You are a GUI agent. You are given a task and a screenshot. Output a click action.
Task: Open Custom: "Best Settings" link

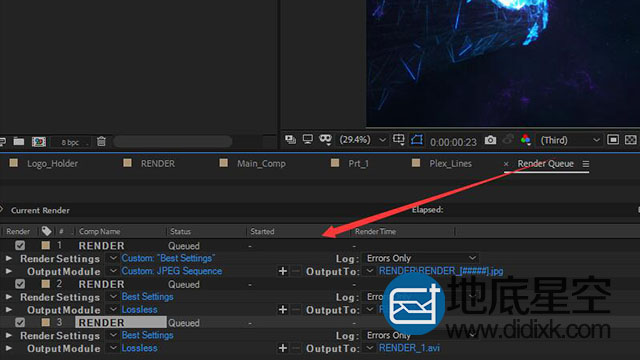point(168,258)
